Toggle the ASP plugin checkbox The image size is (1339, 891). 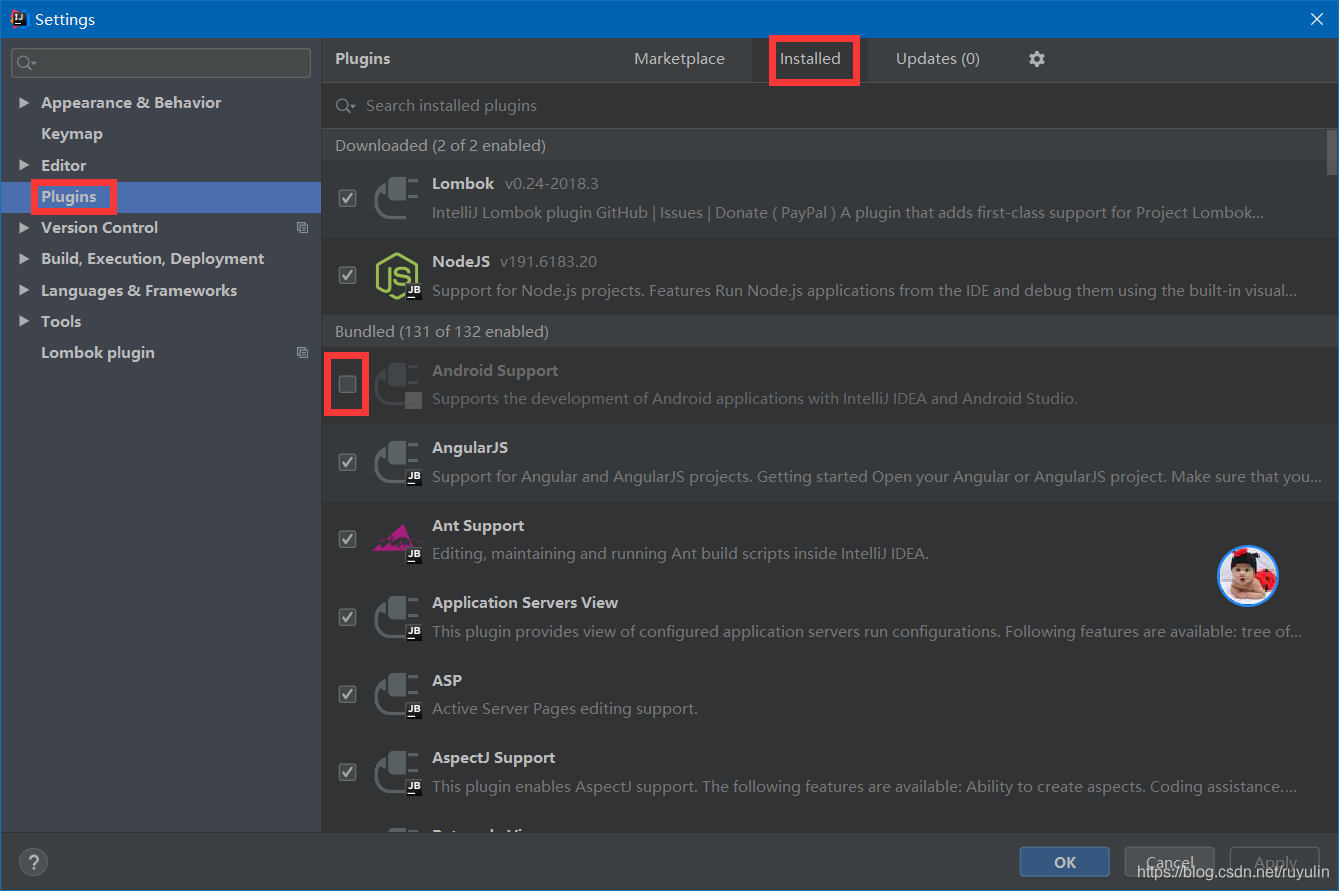pyautogui.click(x=347, y=694)
